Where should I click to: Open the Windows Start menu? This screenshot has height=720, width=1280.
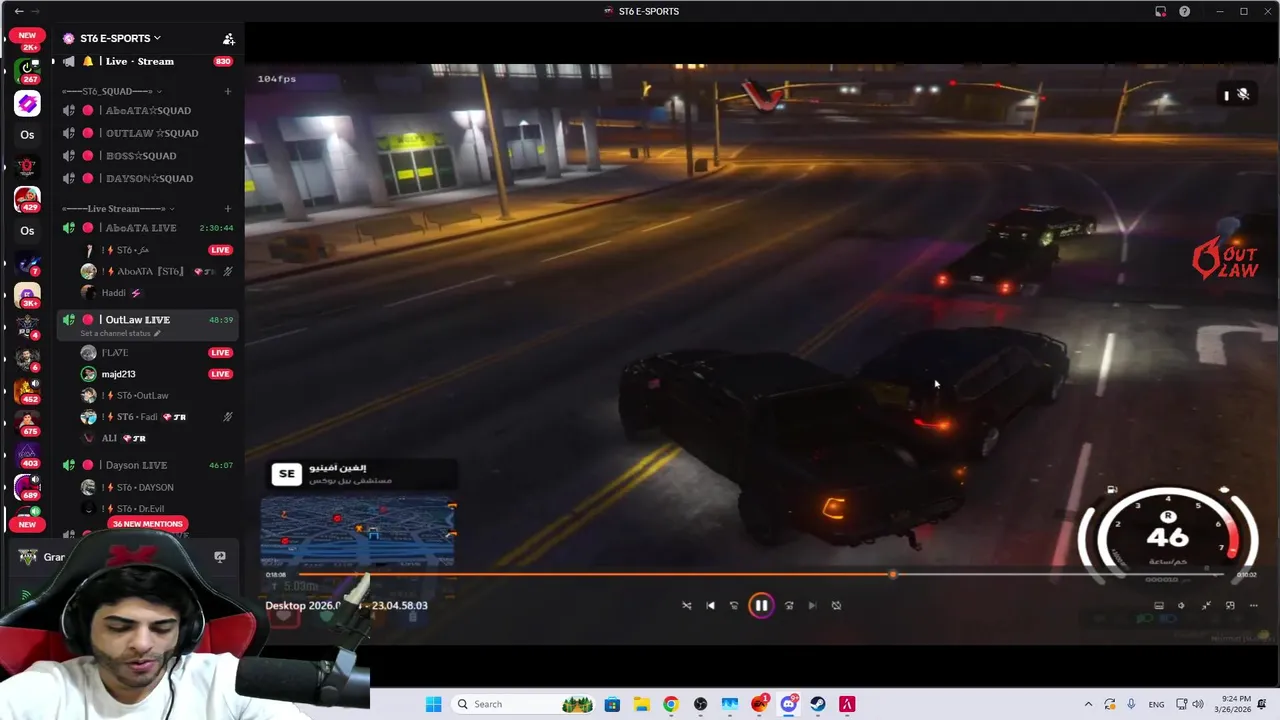point(433,704)
